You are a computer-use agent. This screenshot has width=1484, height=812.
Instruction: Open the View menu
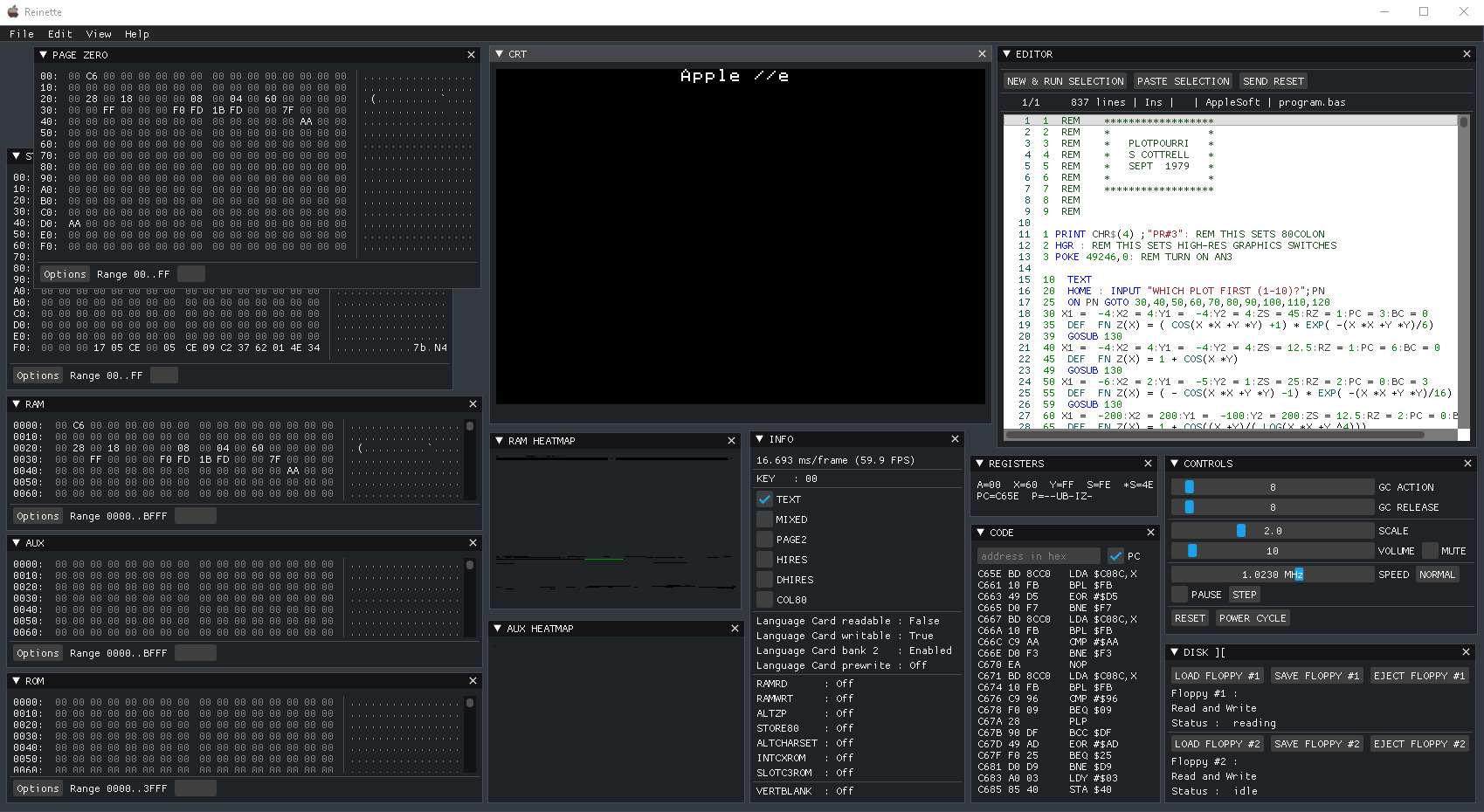click(99, 34)
